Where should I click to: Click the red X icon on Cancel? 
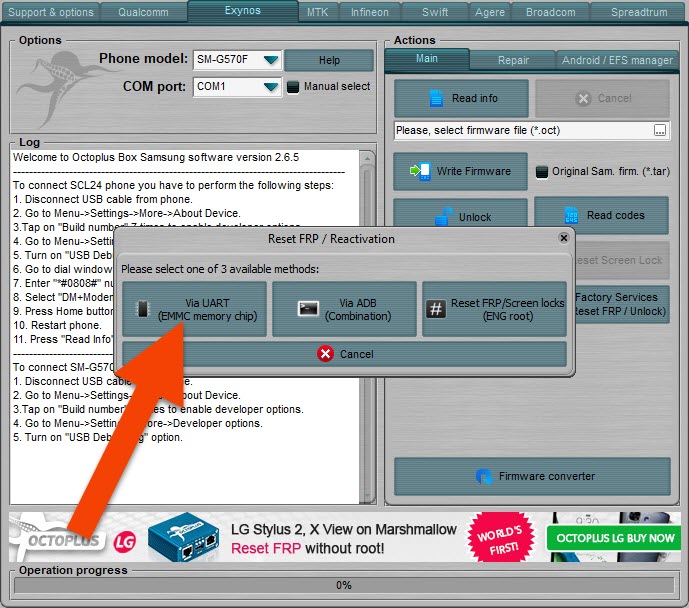pos(325,354)
